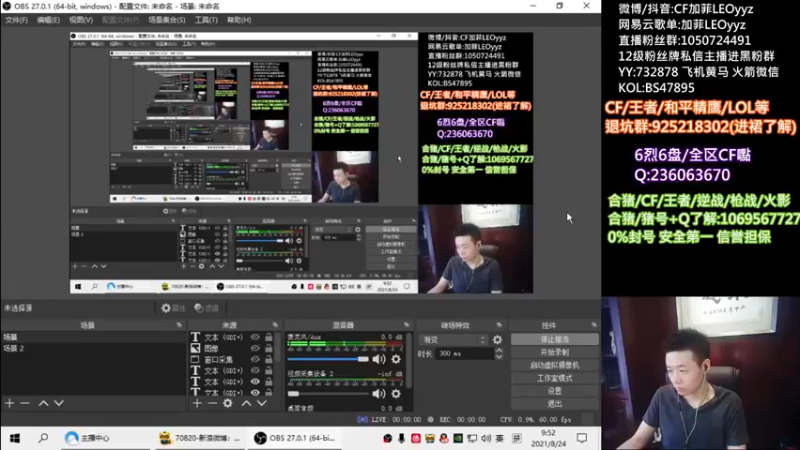
Task: Switch to 70820-新浪微博 taskbar window
Action: [199, 438]
